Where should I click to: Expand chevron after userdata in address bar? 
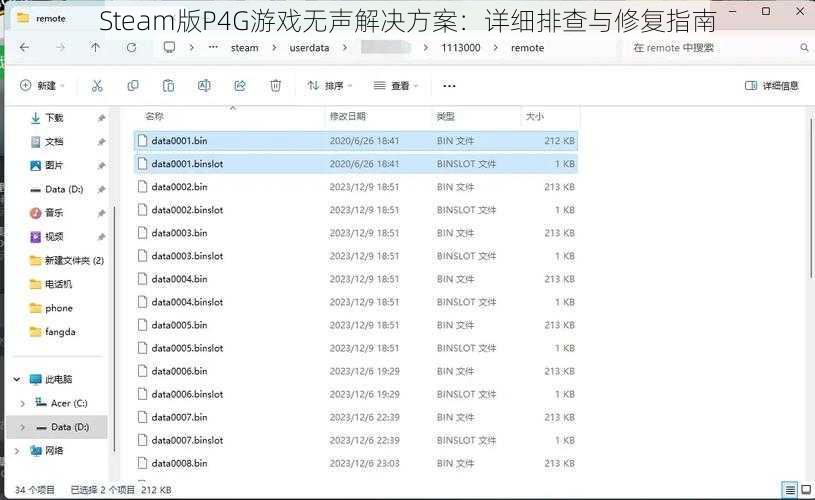pos(345,48)
